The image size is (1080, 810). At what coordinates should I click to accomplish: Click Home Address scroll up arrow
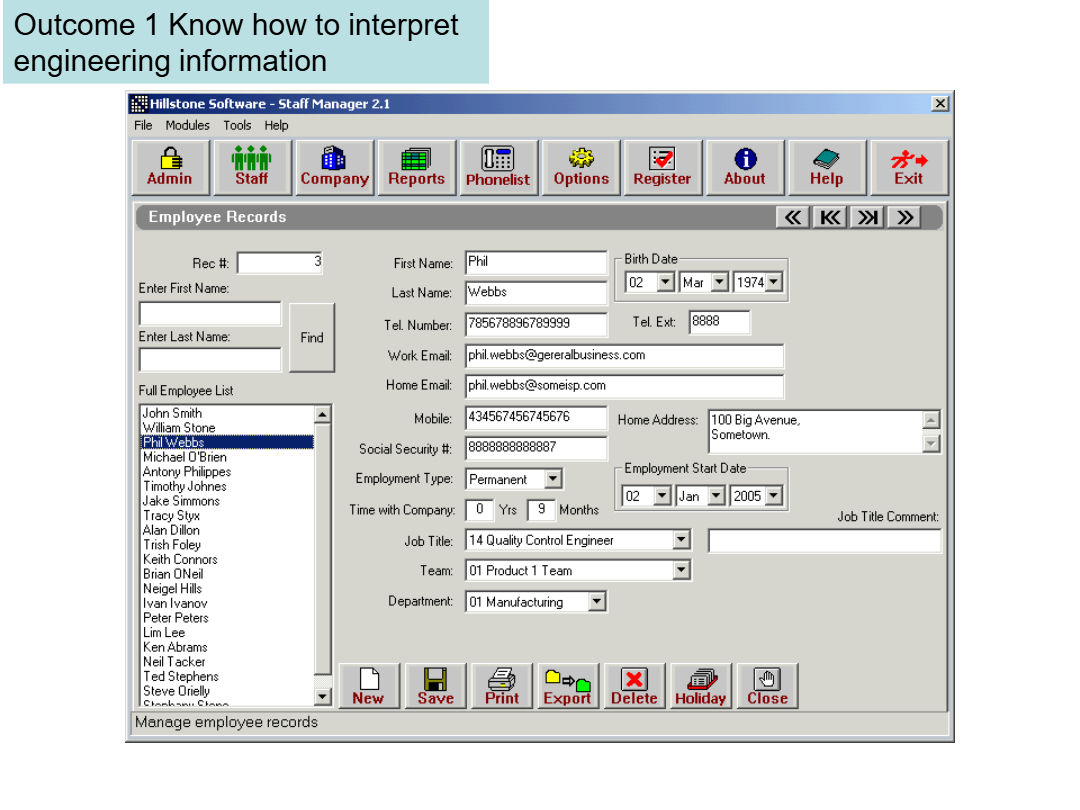[x=931, y=419]
